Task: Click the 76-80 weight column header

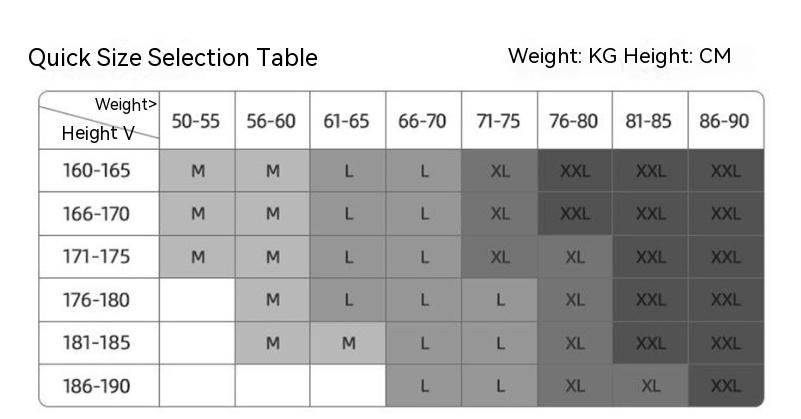Action: tap(574, 121)
